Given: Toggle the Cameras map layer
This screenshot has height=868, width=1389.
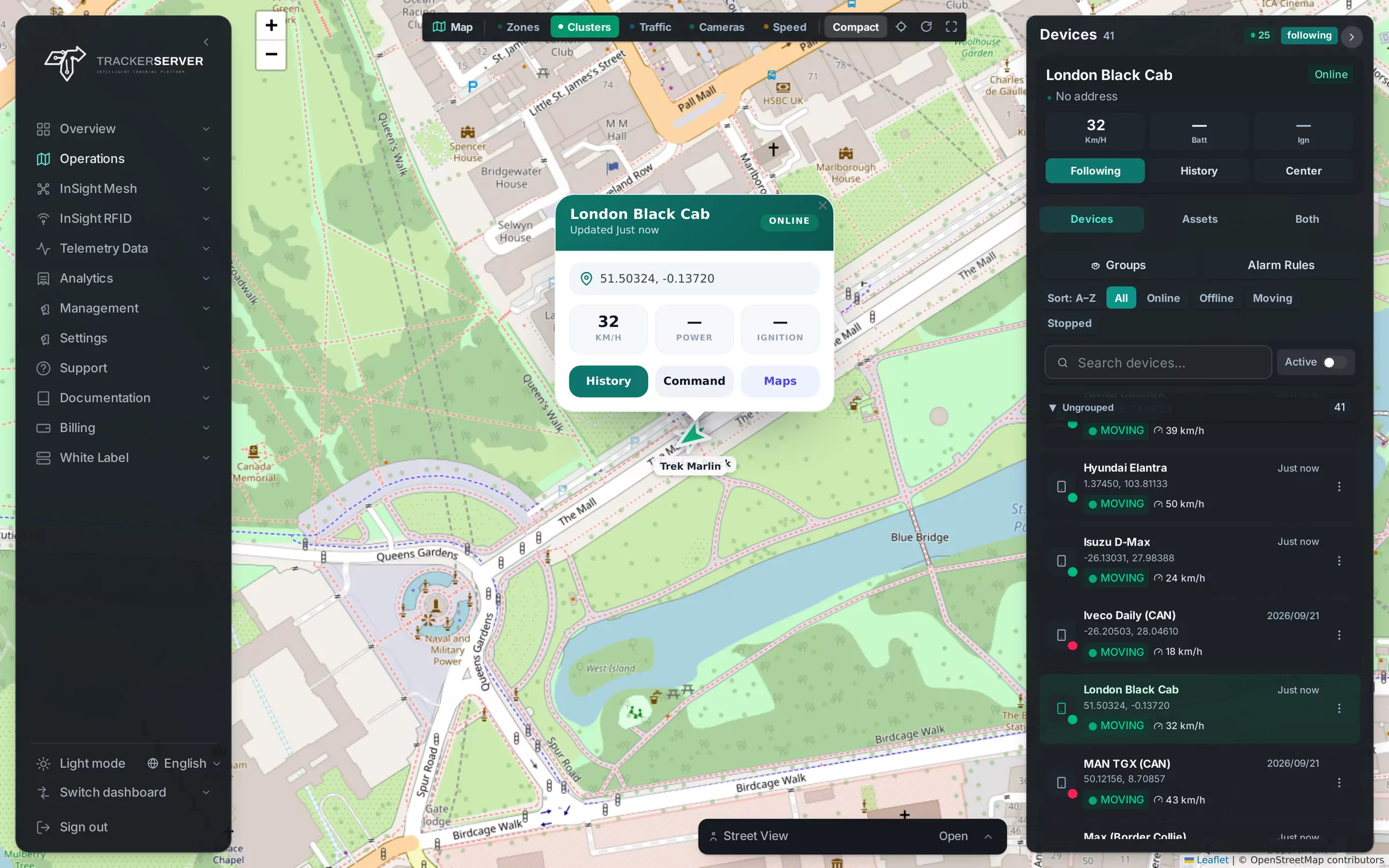Looking at the screenshot, I should 716,27.
